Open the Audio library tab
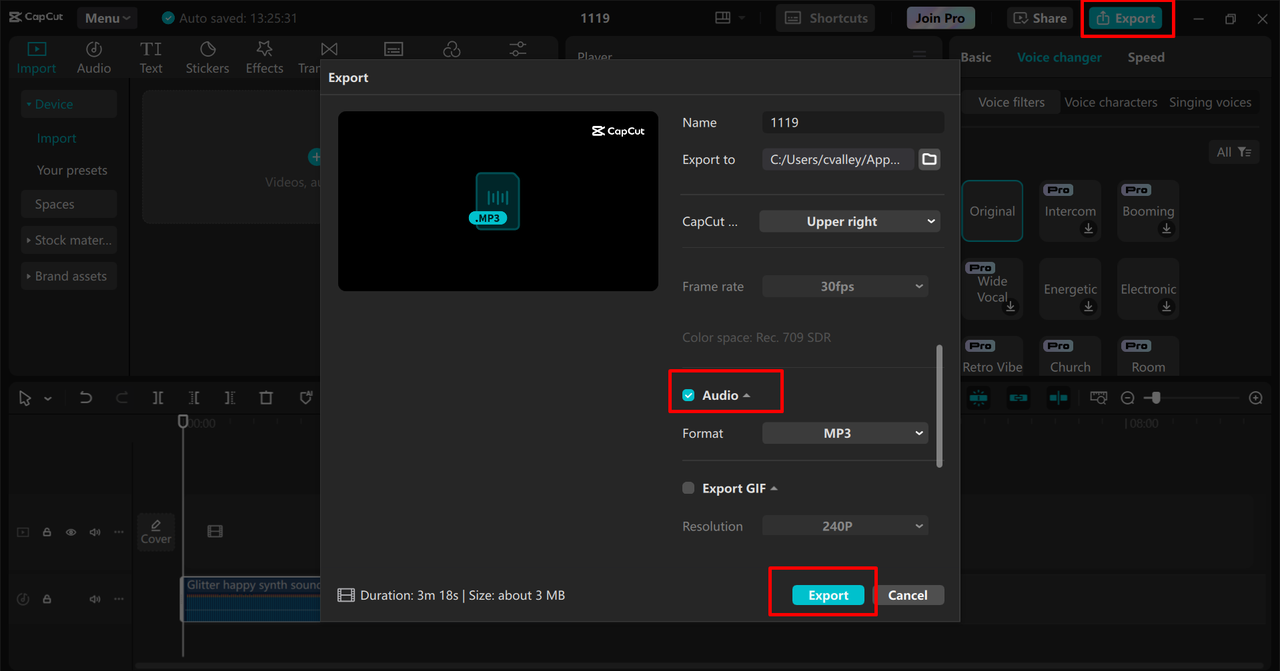Screen dimensions: 1280x671 click(94, 58)
